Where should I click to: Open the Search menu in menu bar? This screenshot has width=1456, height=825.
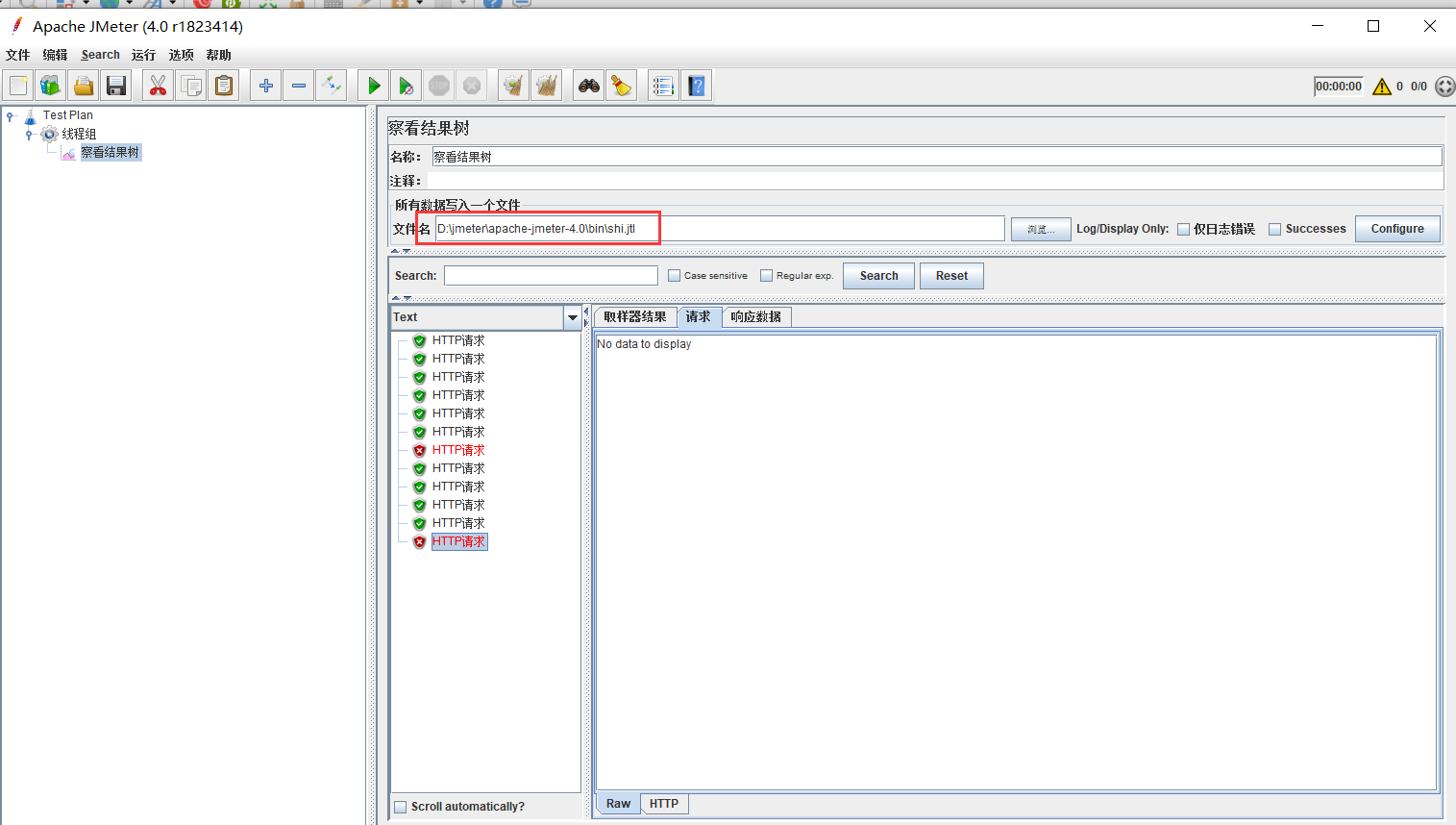(101, 55)
